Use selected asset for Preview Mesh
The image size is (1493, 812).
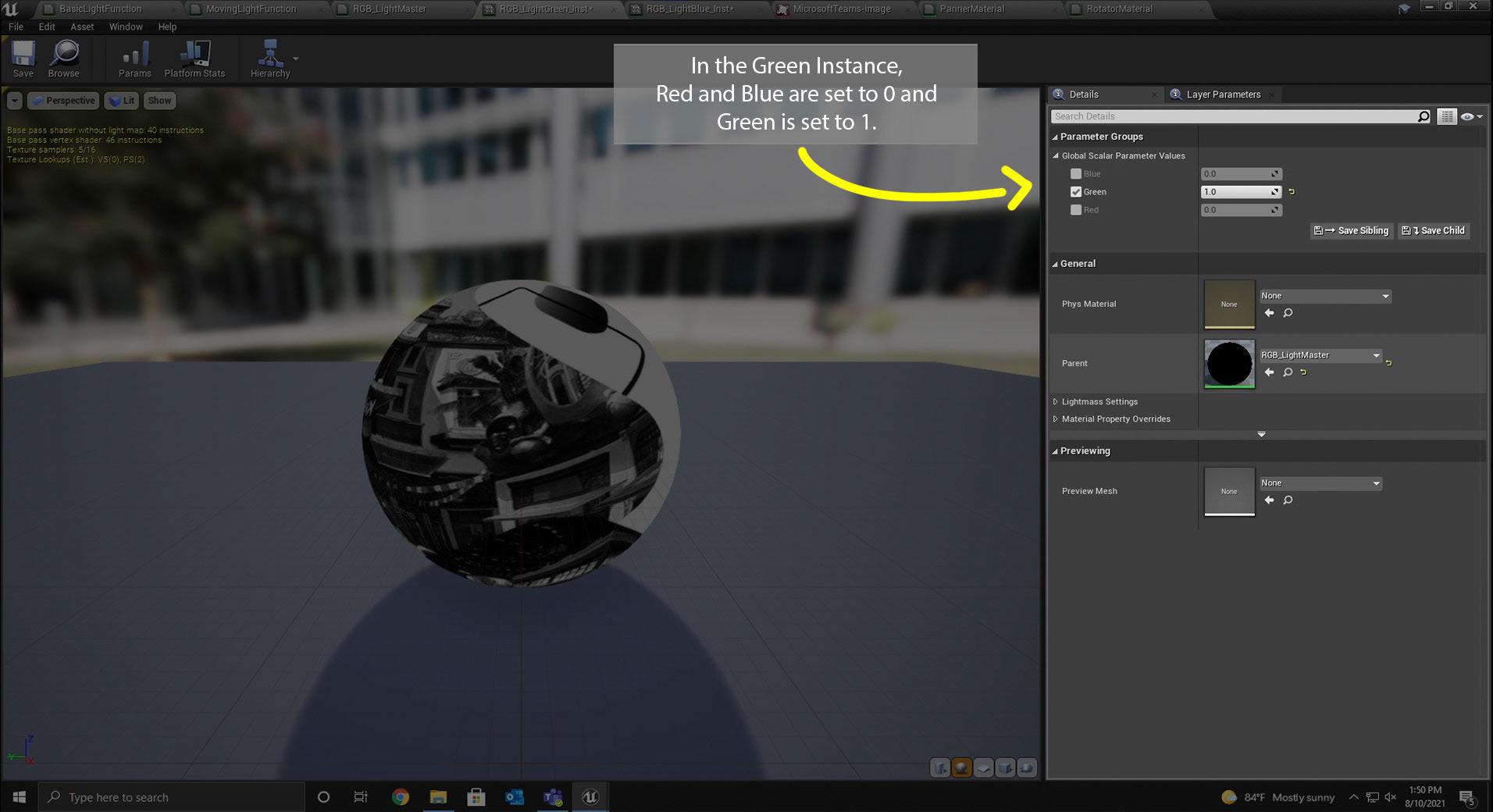tap(1269, 500)
